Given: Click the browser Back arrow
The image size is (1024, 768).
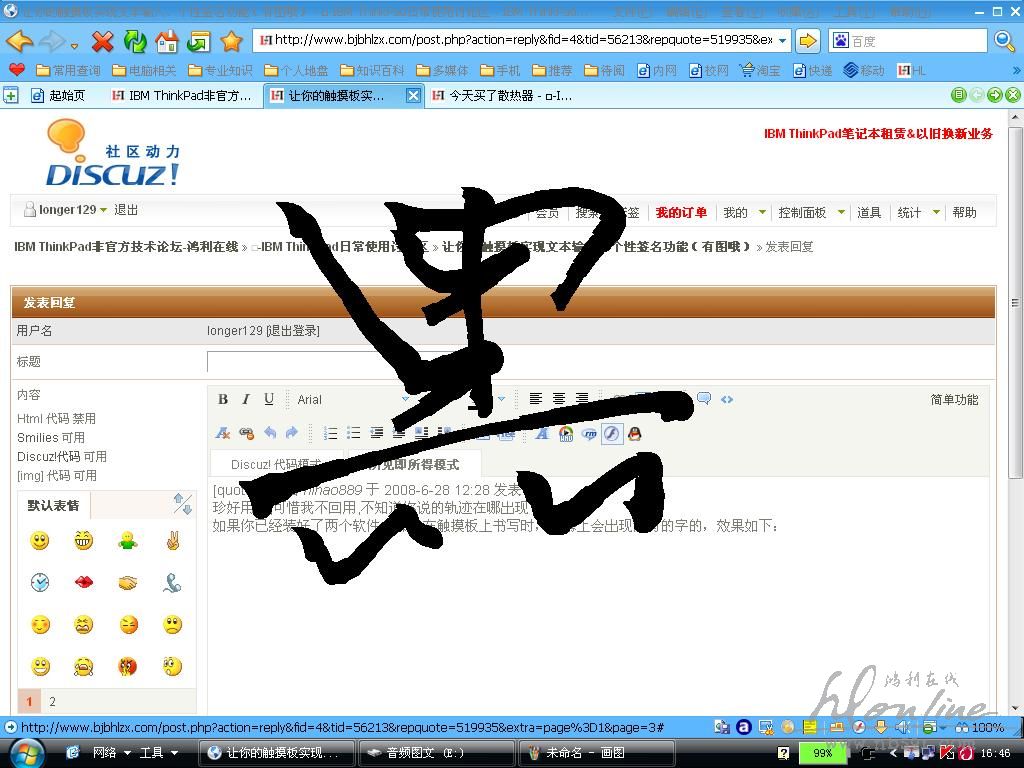Looking at the screenshot, I should coord(20,41).
